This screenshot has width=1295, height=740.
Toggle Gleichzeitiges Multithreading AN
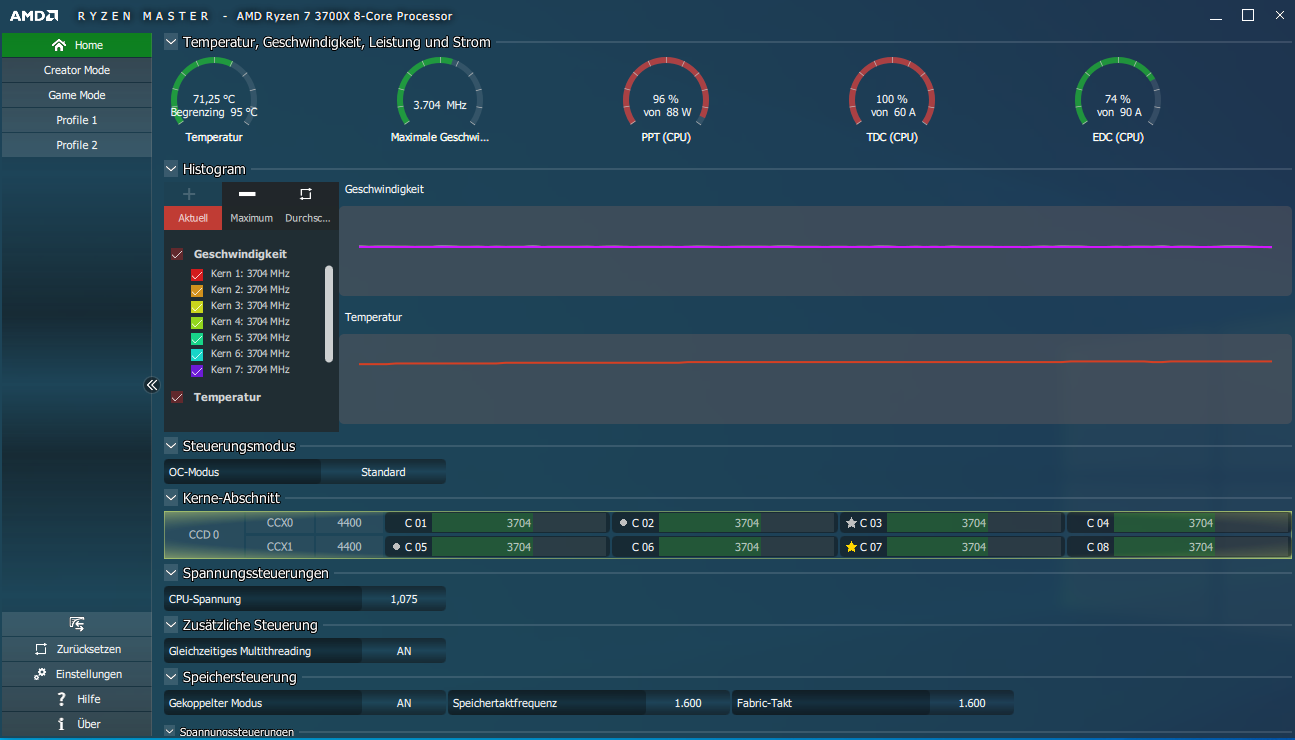click(x=403, y=651)
